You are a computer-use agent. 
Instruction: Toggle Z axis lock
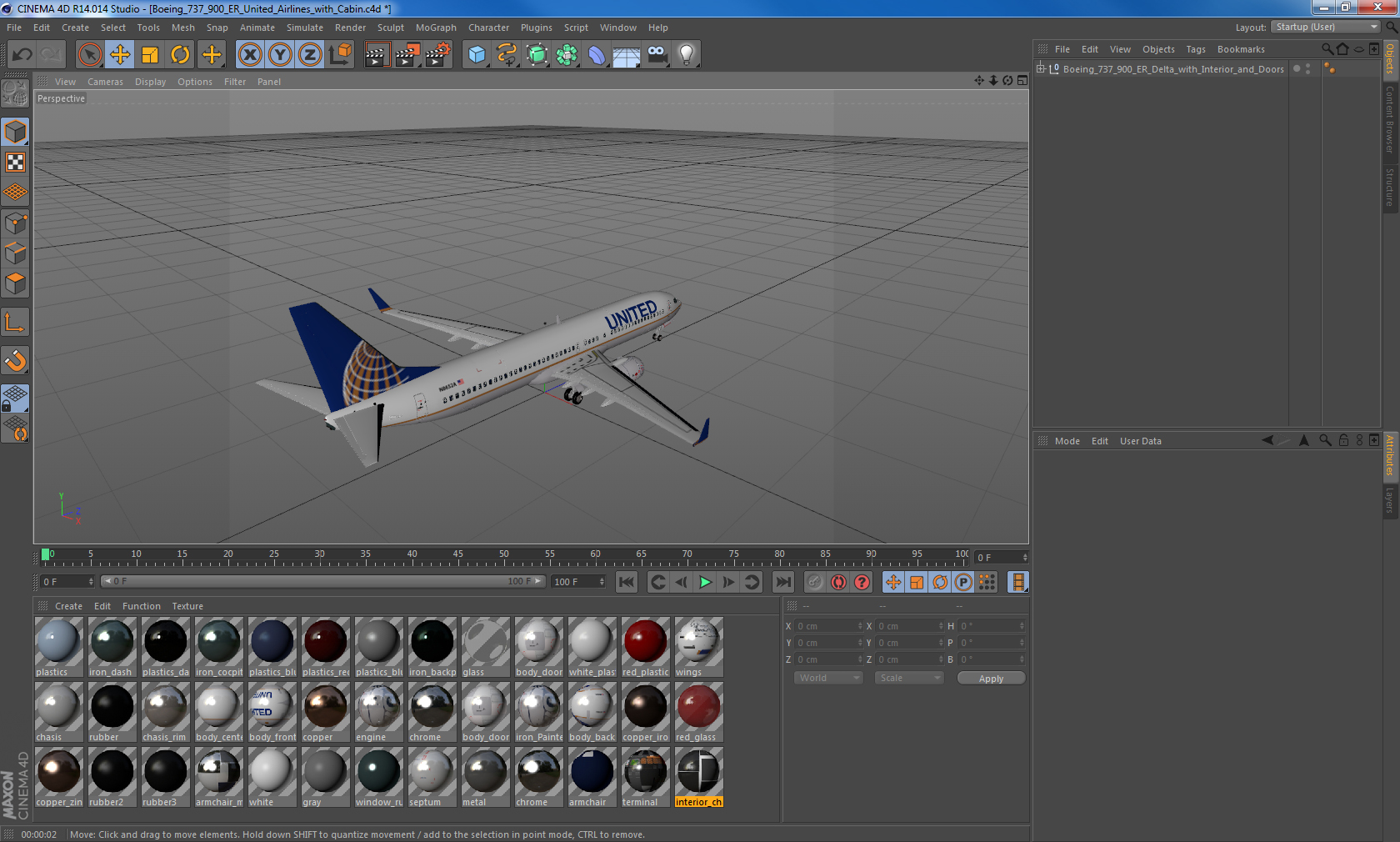click(x=310, y=55)
